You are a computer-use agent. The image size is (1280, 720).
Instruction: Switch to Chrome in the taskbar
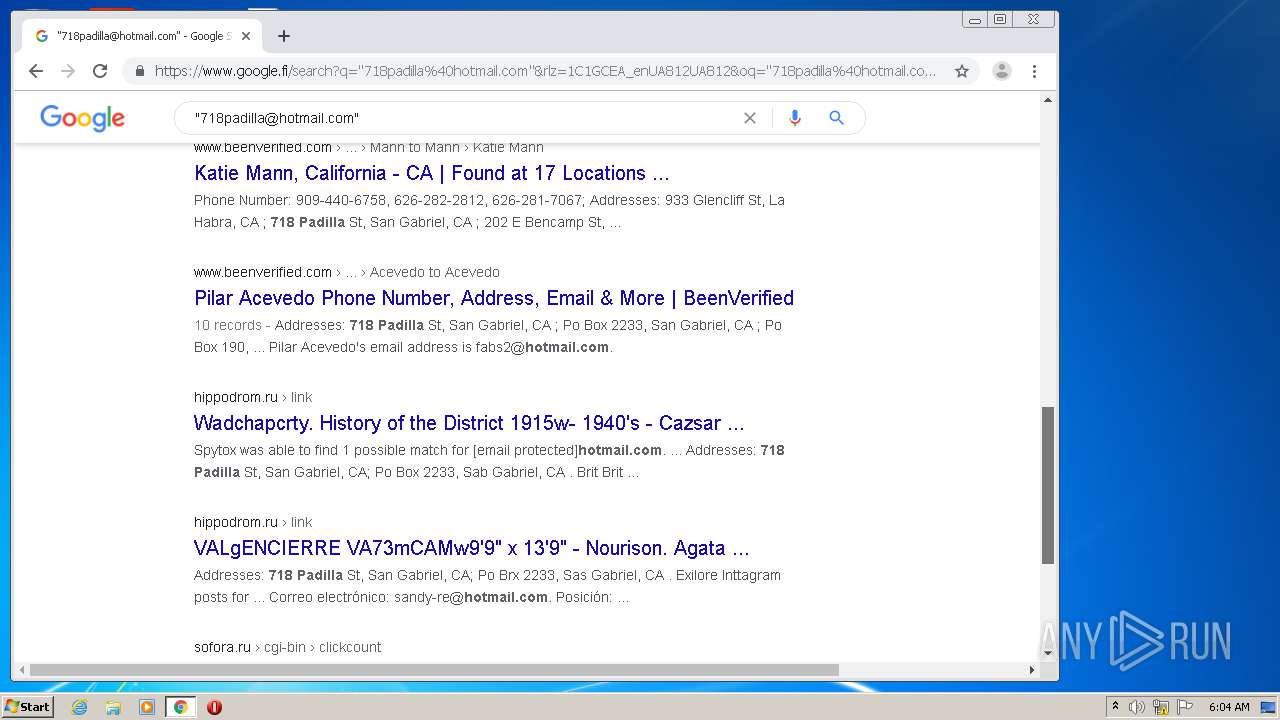pyautogui.click(x=181, y=707)
